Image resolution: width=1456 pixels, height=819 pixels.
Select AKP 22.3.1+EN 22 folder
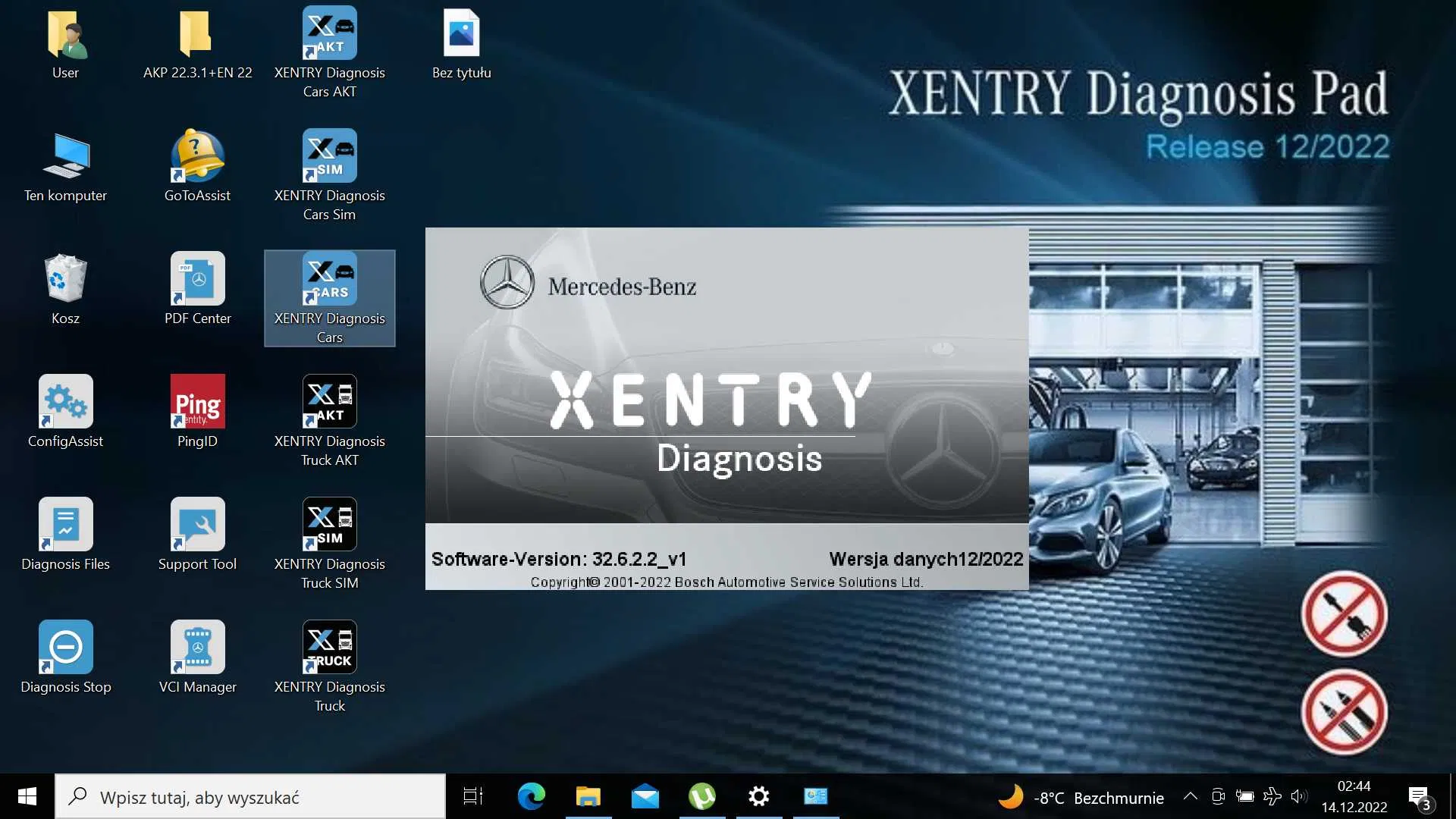tap(197, 33)
